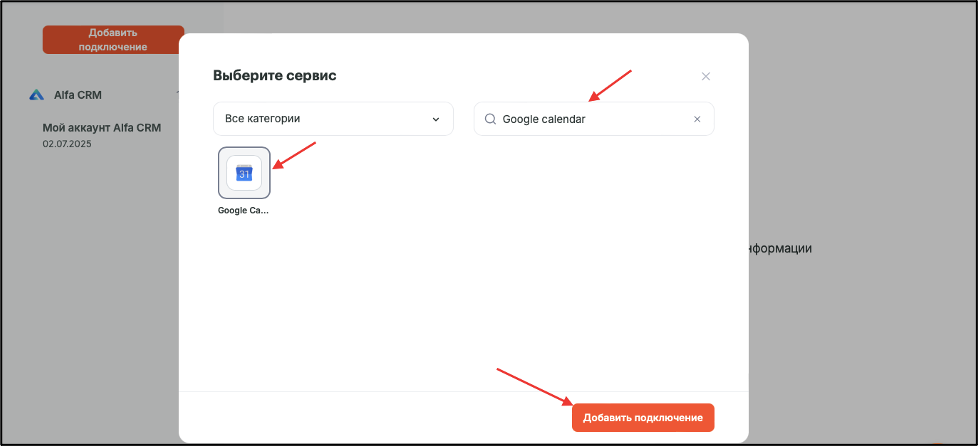Click the "Google Ca..." label under the tile
Screen dimensions: 979x447
click(x=243, y=210)
